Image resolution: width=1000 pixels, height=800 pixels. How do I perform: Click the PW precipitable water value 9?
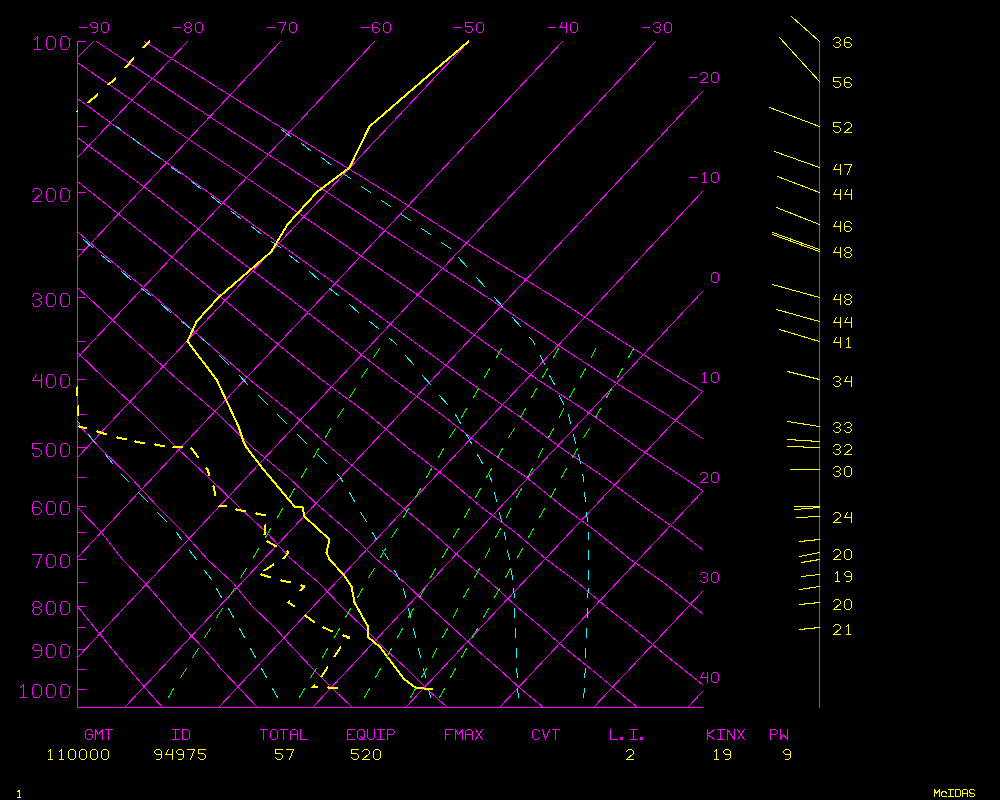click(787, 755)
